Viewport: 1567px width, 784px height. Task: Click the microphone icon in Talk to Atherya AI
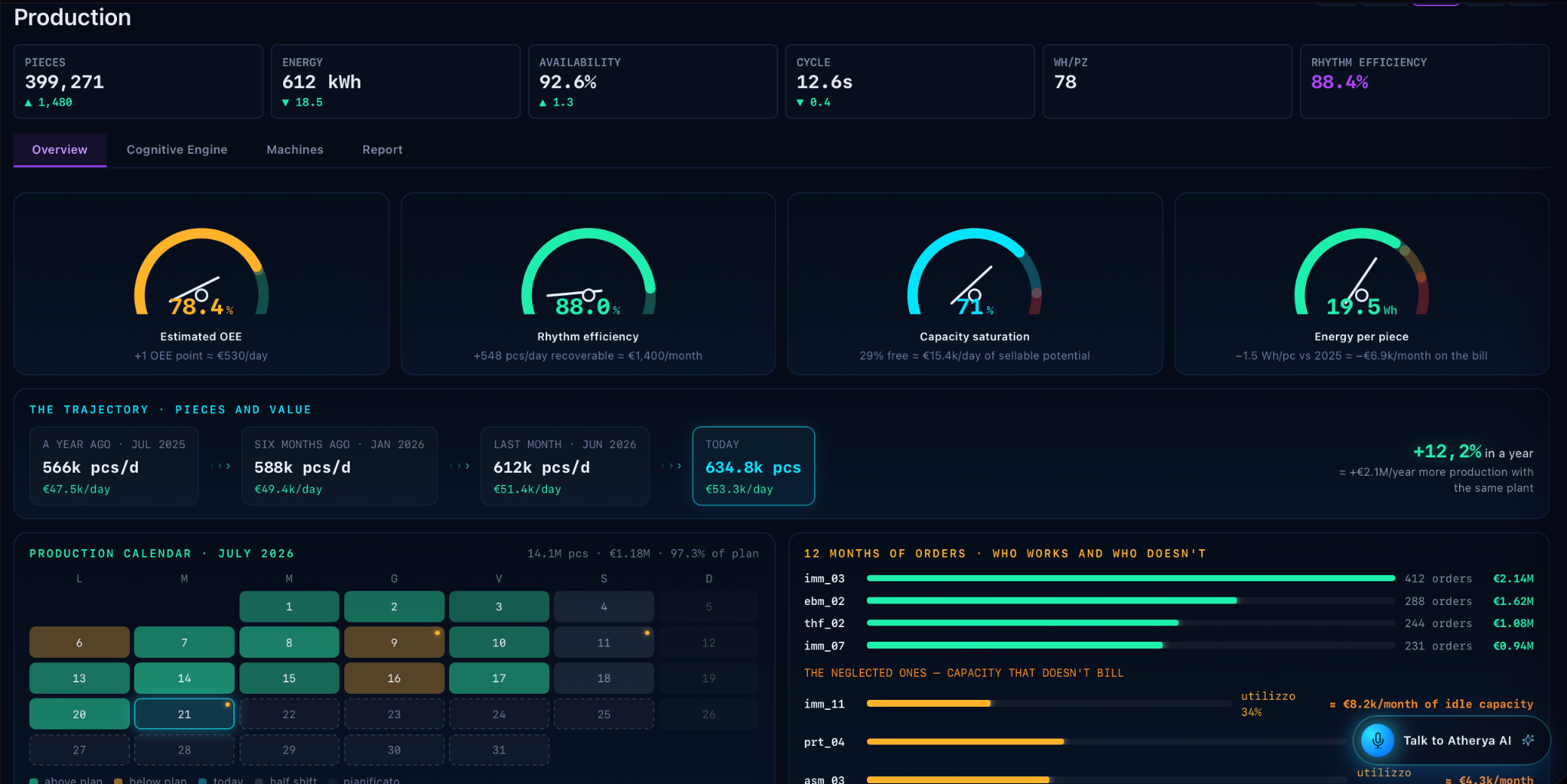[x=1377, y=740]
